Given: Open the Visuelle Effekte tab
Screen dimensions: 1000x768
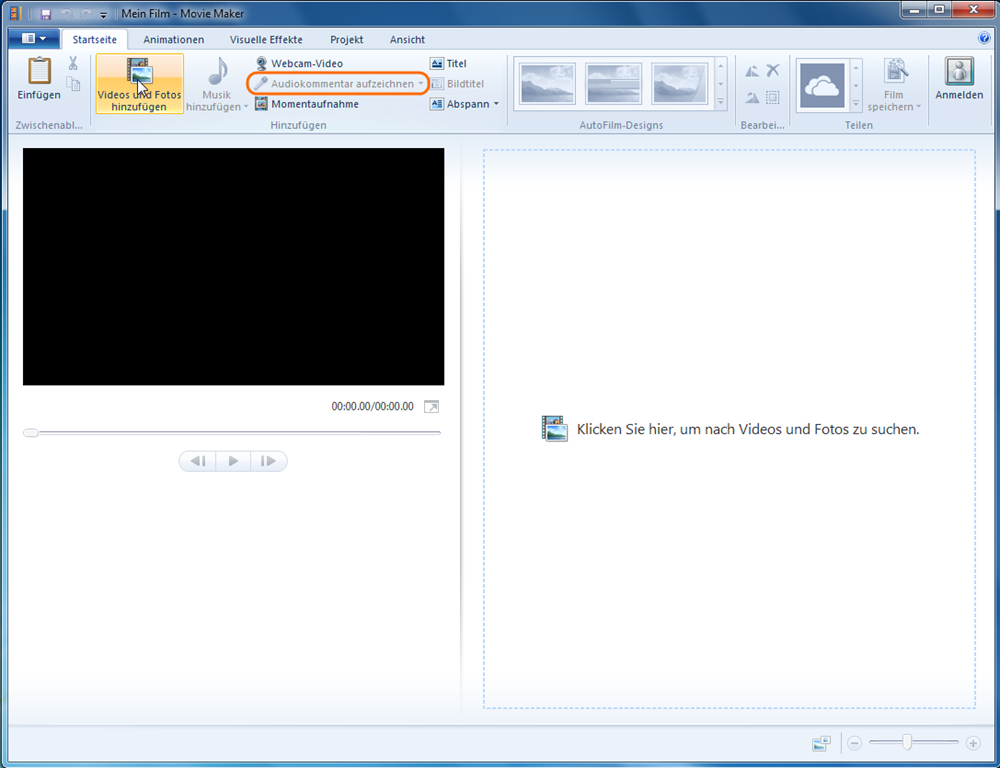Looking at the screenshot, I should point(267,39).
